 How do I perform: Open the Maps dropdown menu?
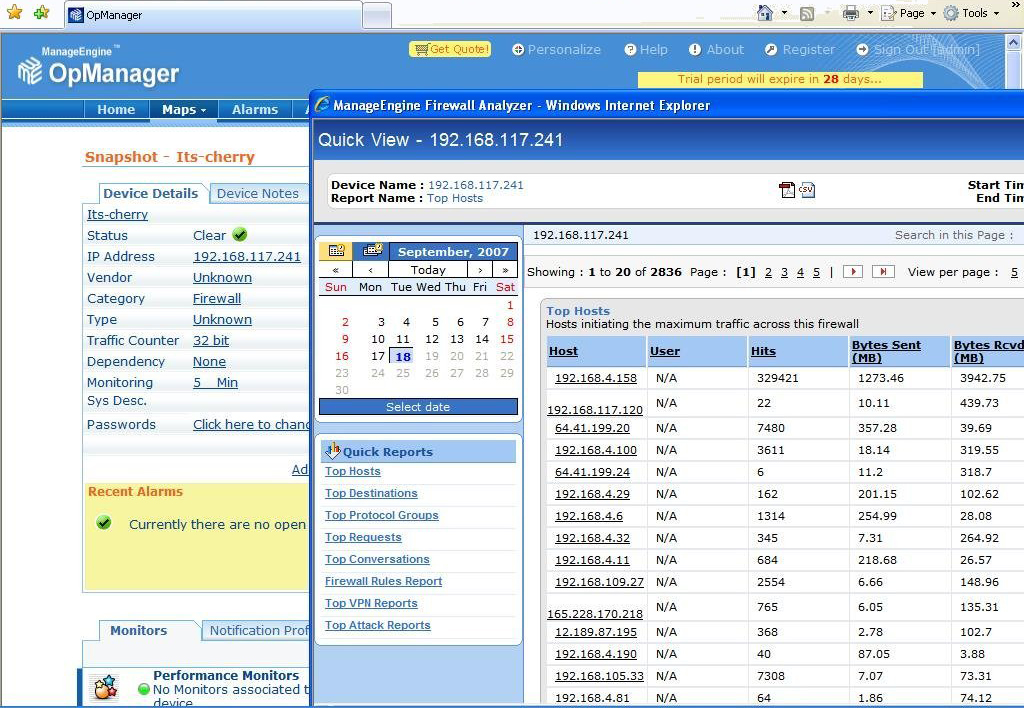click(181, 110)
